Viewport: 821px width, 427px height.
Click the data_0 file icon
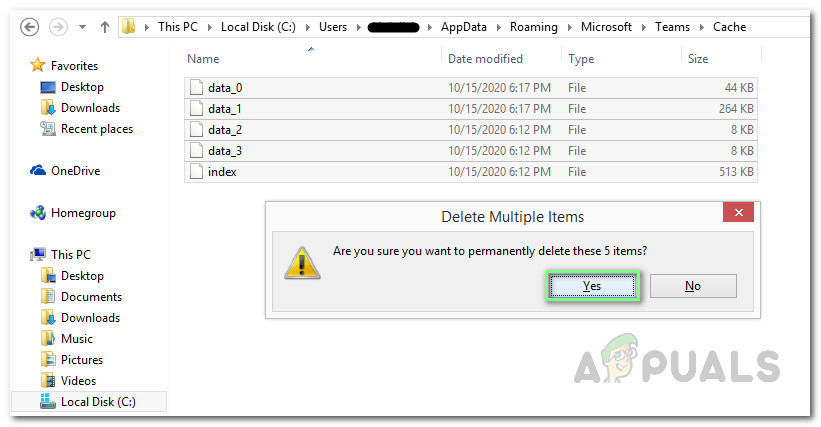[x=196, y=88]
